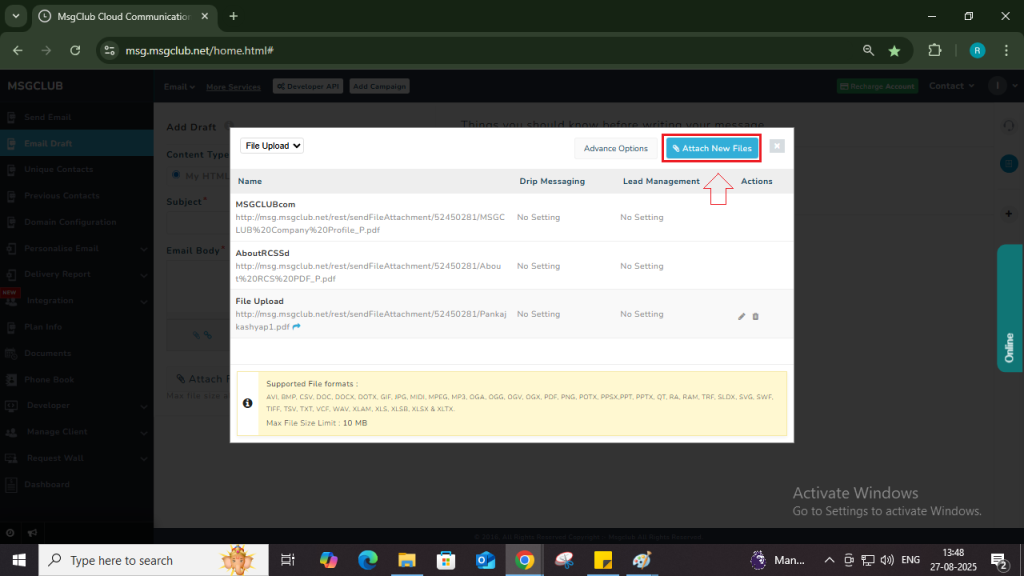Open Microsoft Edge from taskbar
The height and width of the screenshot is (576, 1024).
[x=368, y=560]
